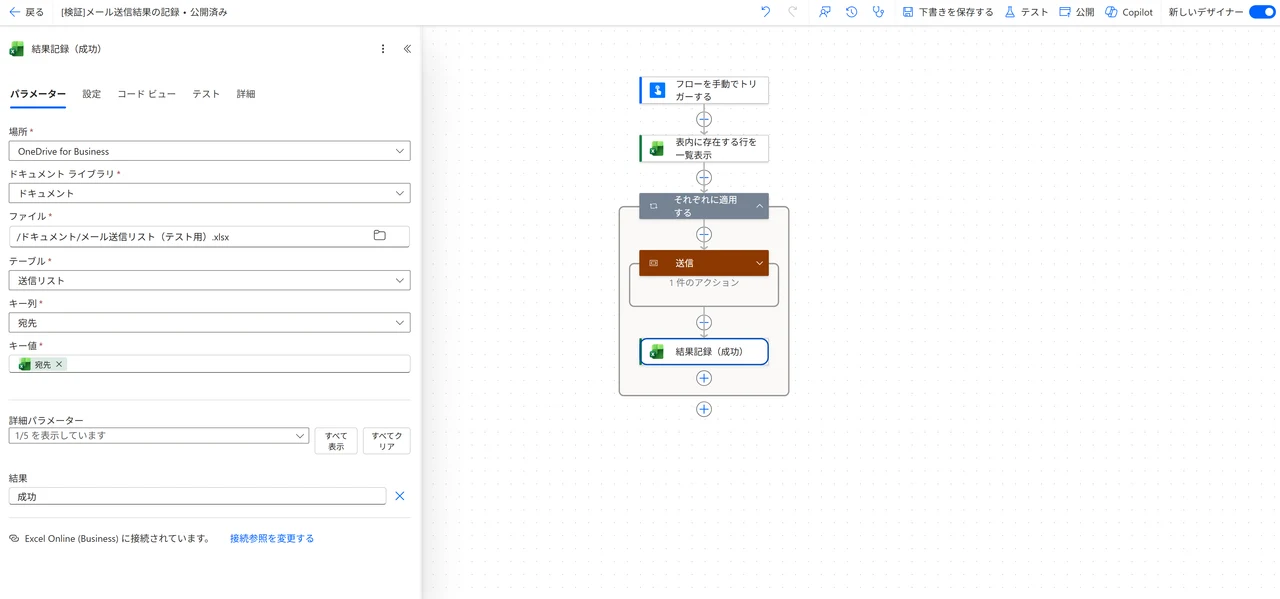Open the 詳細 tab

(246, 94)
